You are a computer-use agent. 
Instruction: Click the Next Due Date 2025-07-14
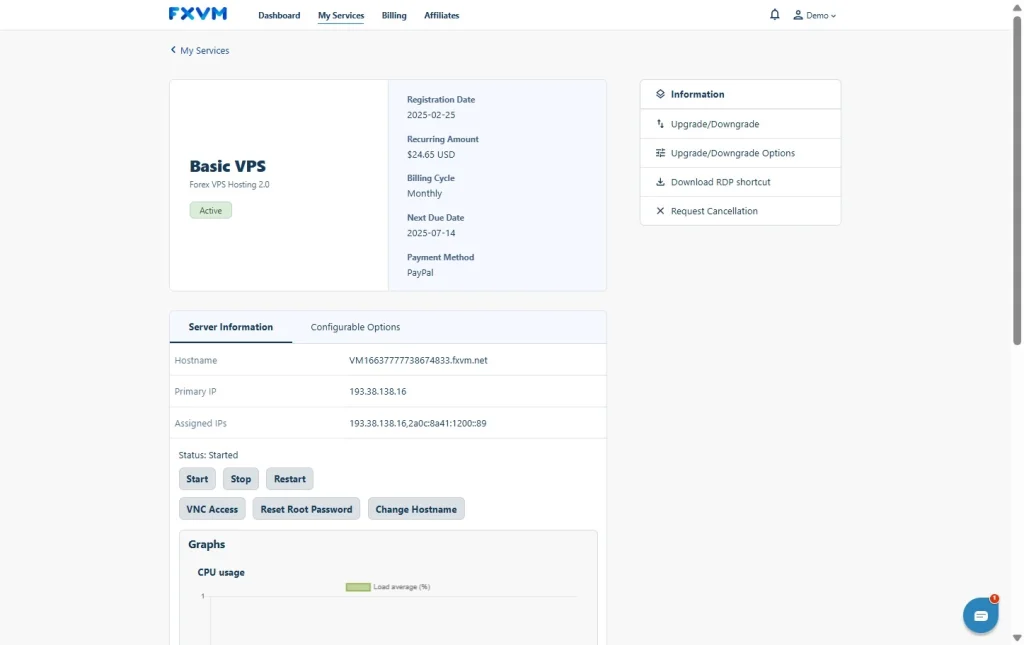(x=431, y=233)
